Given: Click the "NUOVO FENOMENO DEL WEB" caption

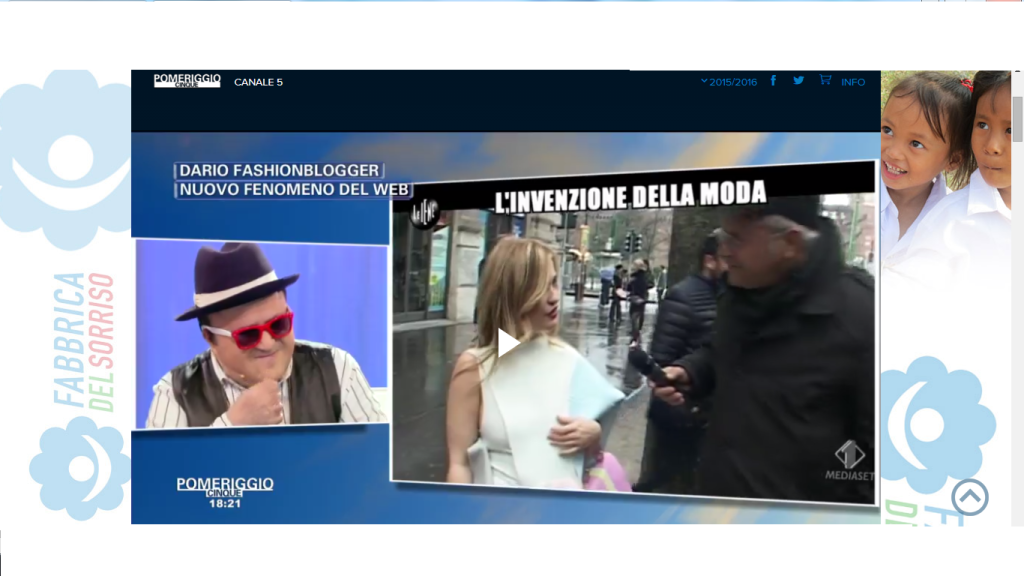Looking at the screenshot, I should (293, 189).
